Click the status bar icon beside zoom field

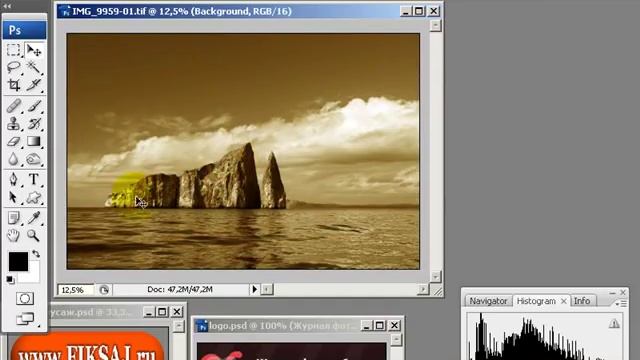pos(104,290)
